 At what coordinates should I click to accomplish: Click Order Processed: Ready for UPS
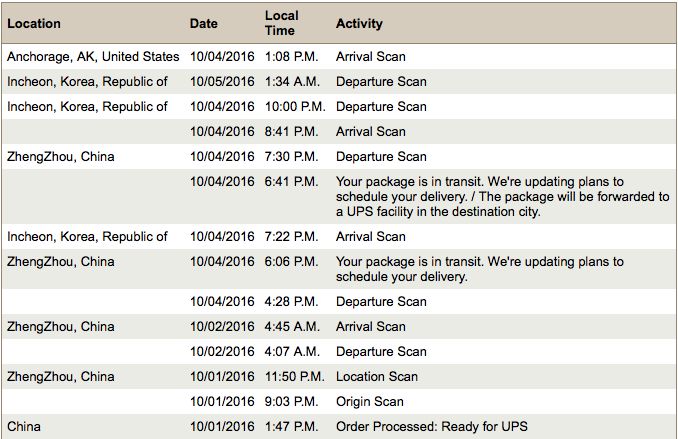(432, 426)
